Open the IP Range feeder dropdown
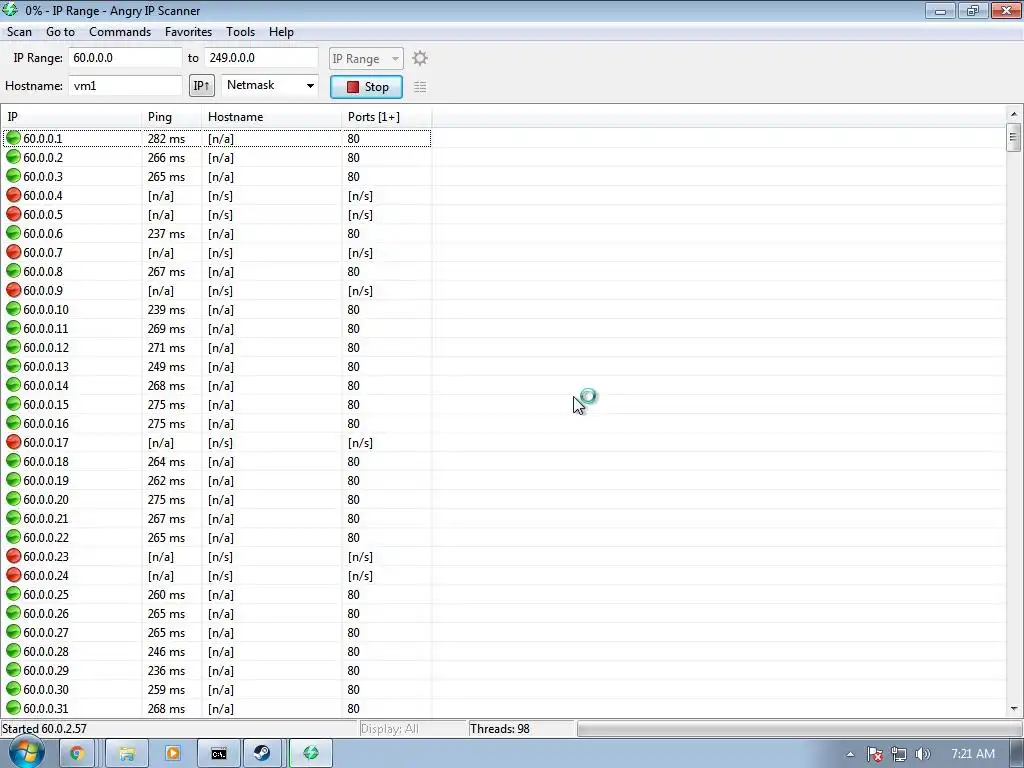Viewport: 1024px width, 768px height. (366, 58)
